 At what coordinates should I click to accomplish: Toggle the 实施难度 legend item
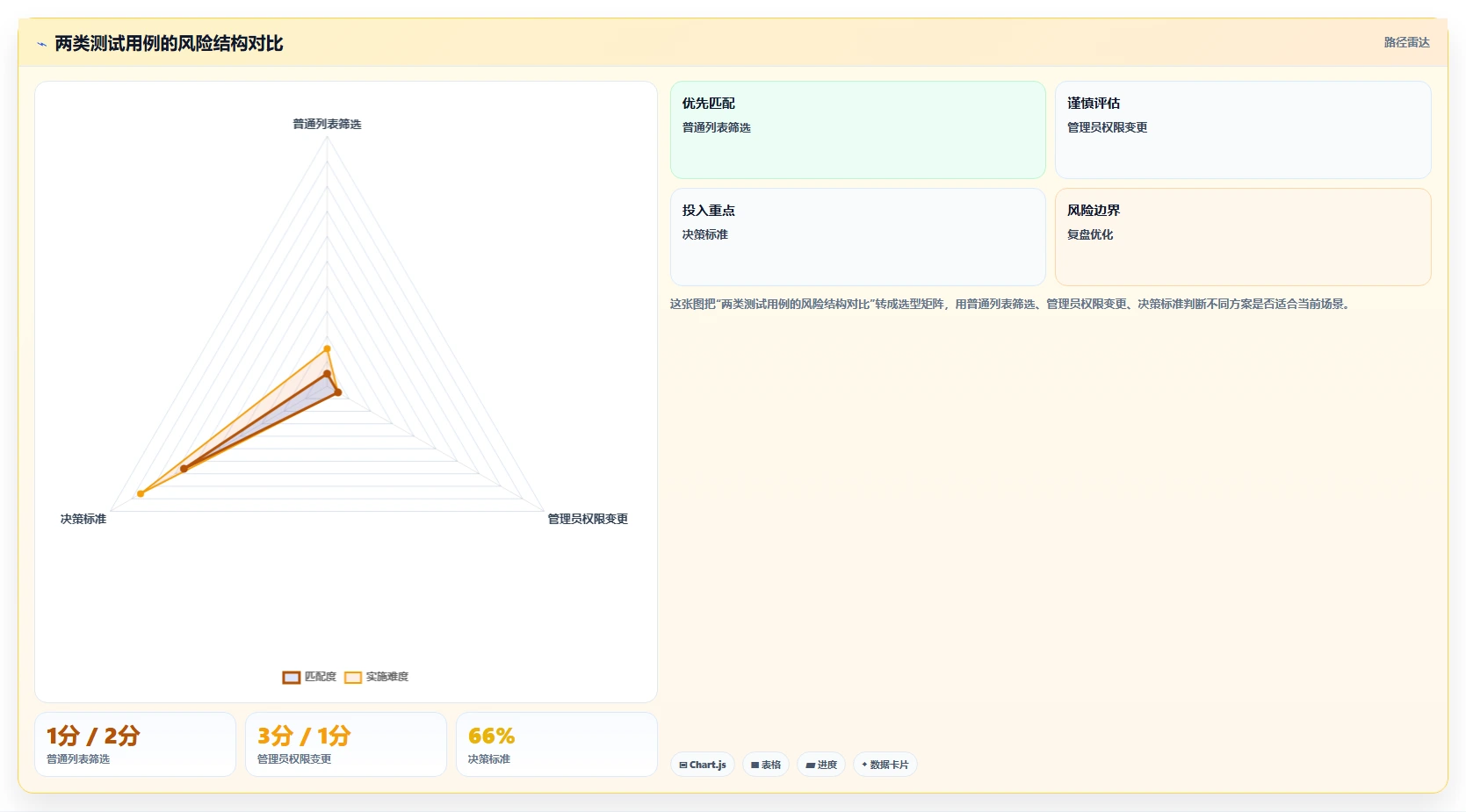376,677
